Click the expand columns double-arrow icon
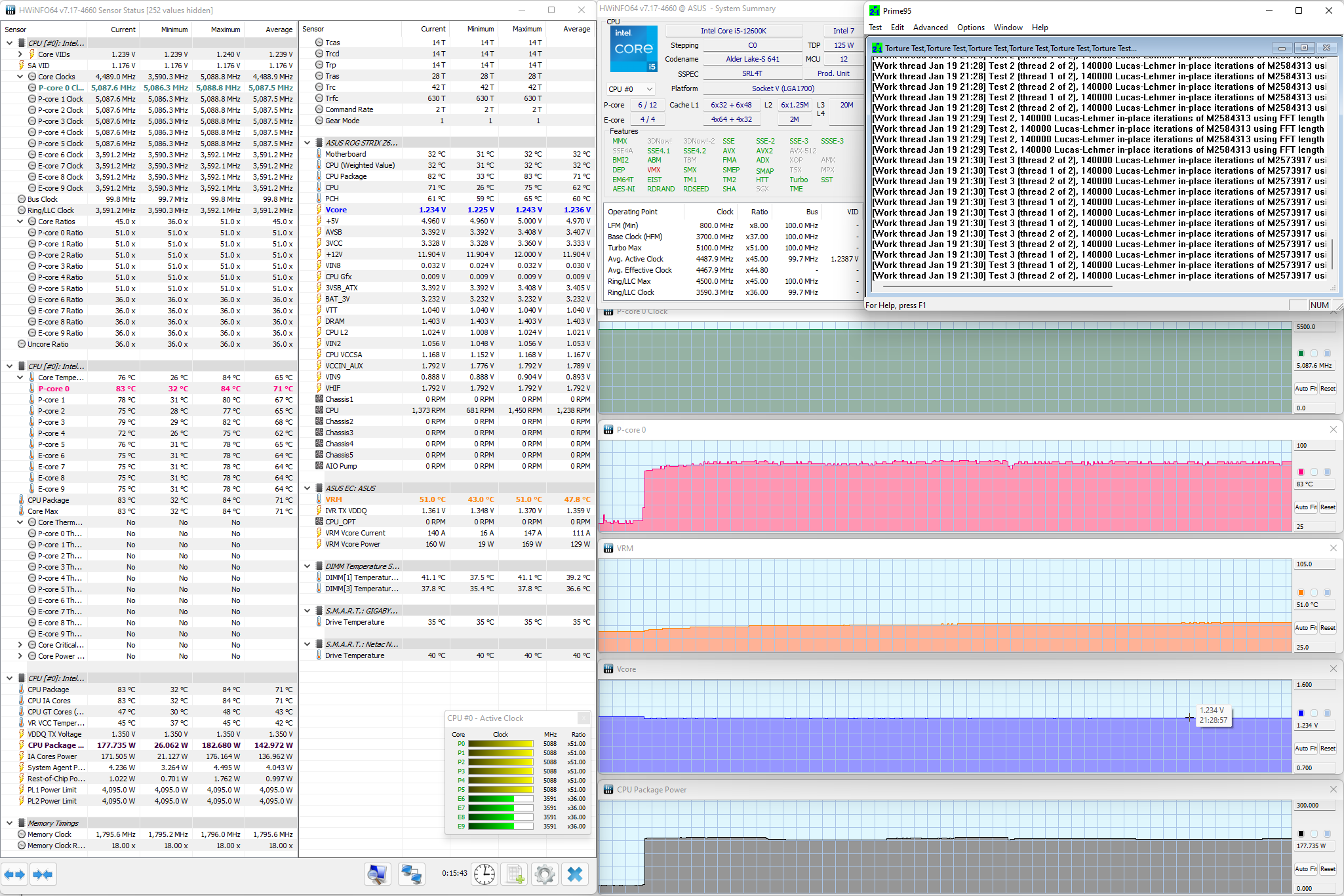 [14, 874]
